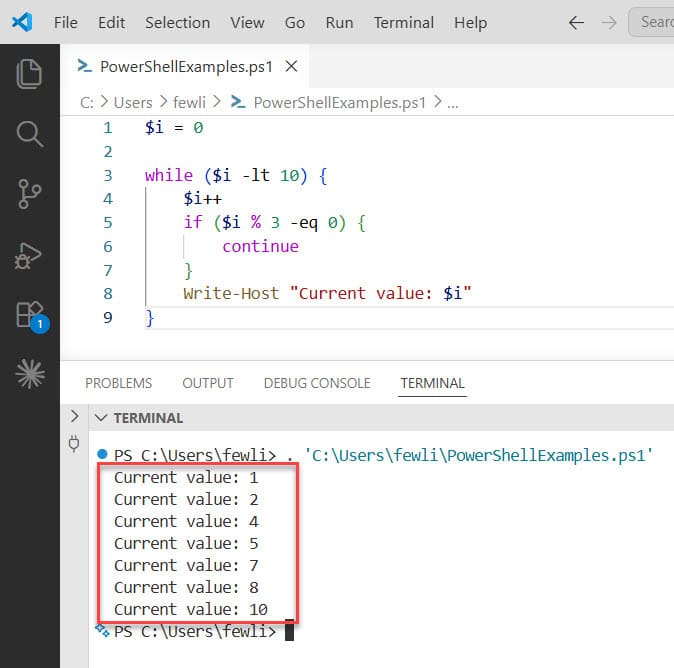Open the Terminal menu
The height and width of the screenshot is (668, 674).
pyautogui.click(x=404, y=22)
